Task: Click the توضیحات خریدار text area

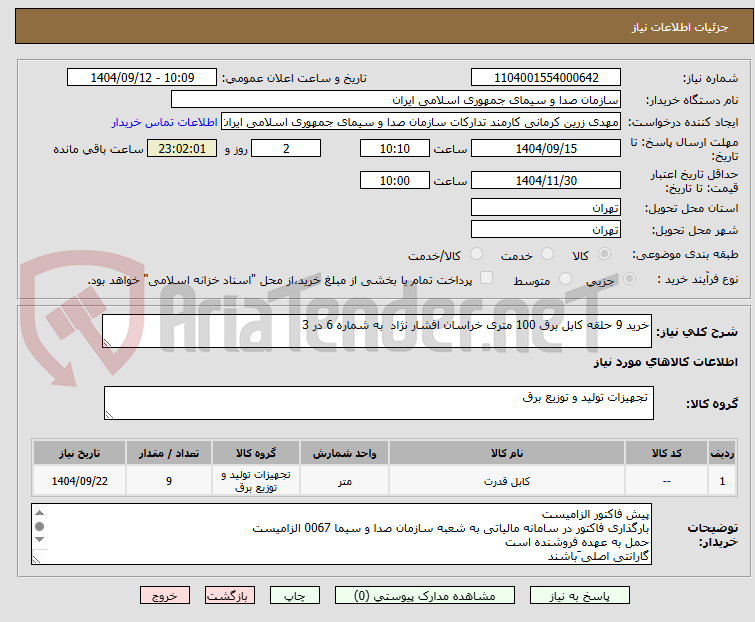Action: (341, 534)
